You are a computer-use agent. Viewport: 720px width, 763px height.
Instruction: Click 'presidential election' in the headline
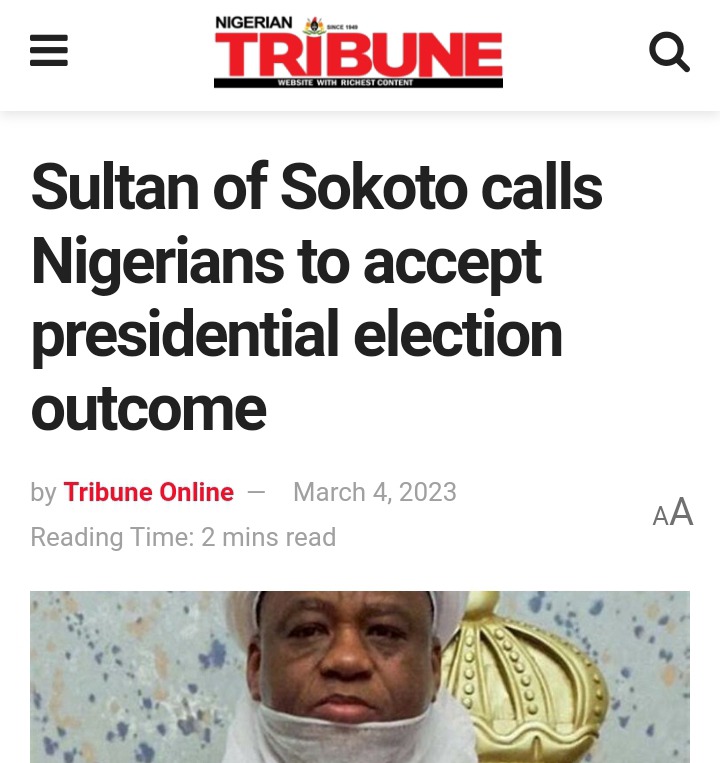296,335
